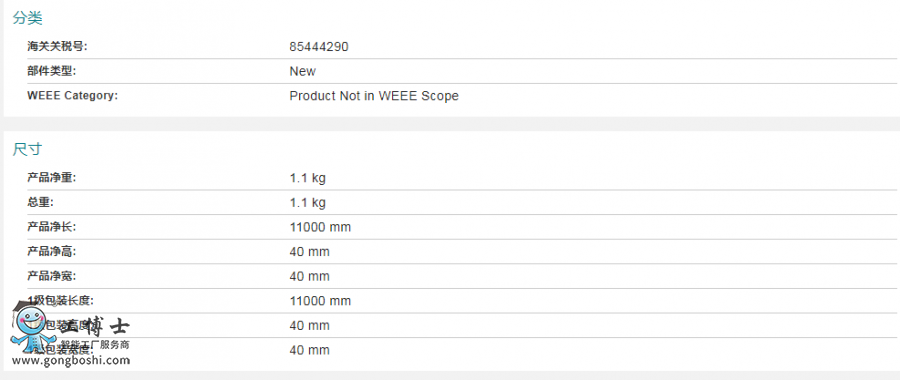Image resolution: width=900 pixels, height=380 pixels.
Task: Select the 产品净高 value 40 mm
Action: (x=309, y=252)
